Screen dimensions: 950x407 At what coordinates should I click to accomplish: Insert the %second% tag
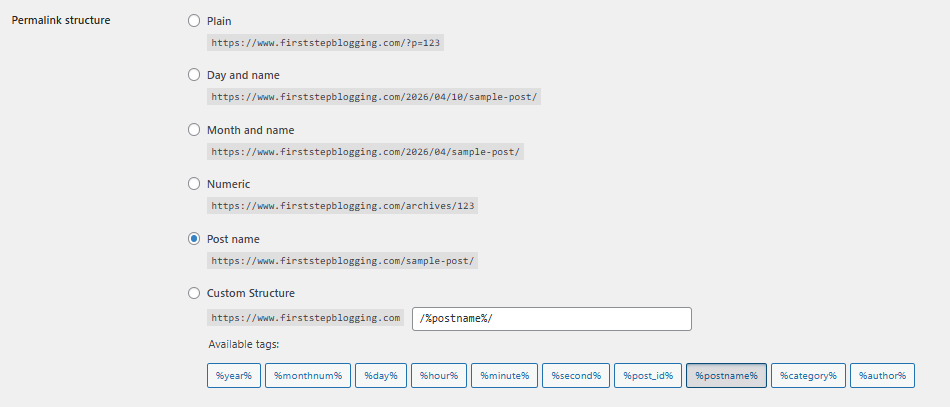pyautogui.click(x=575, y=376)
